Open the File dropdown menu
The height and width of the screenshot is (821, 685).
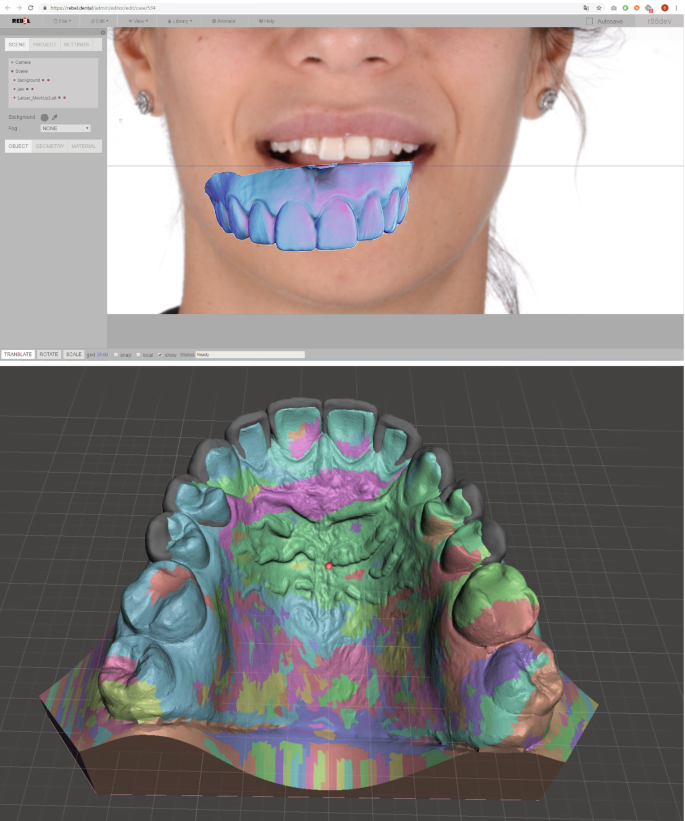click(x=64, y=20)
